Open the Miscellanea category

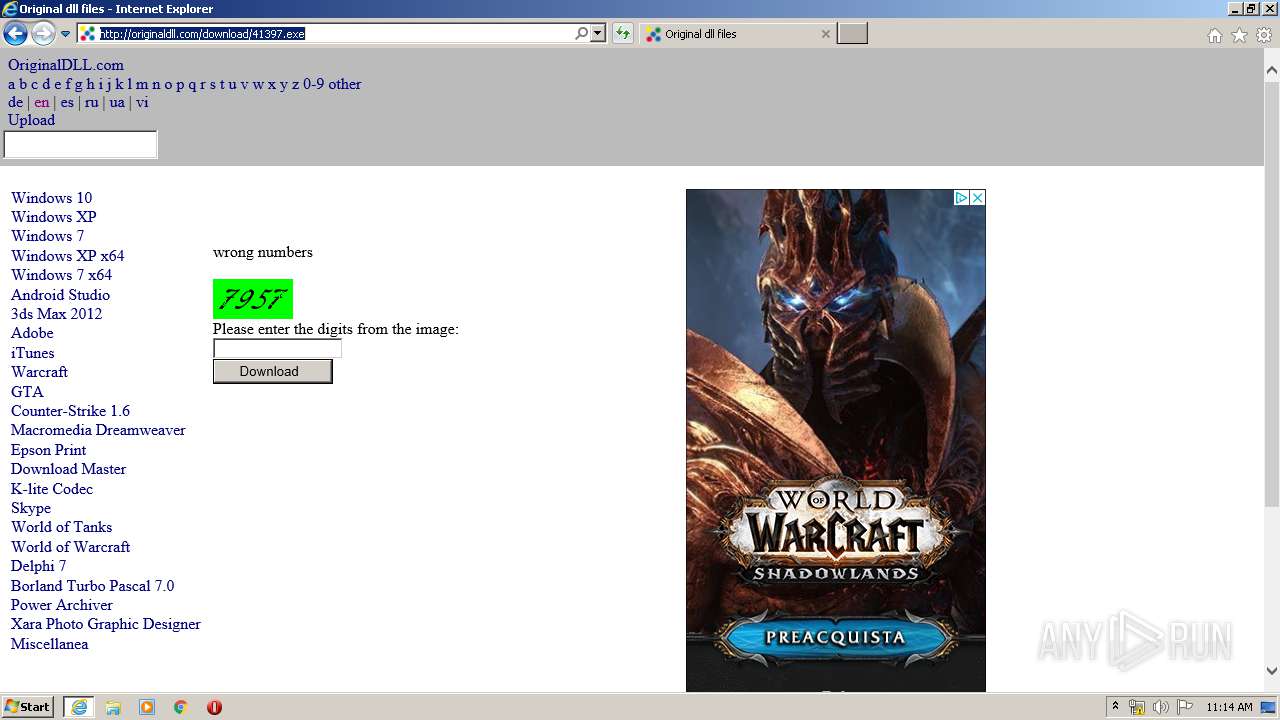[x=49, y=644]
